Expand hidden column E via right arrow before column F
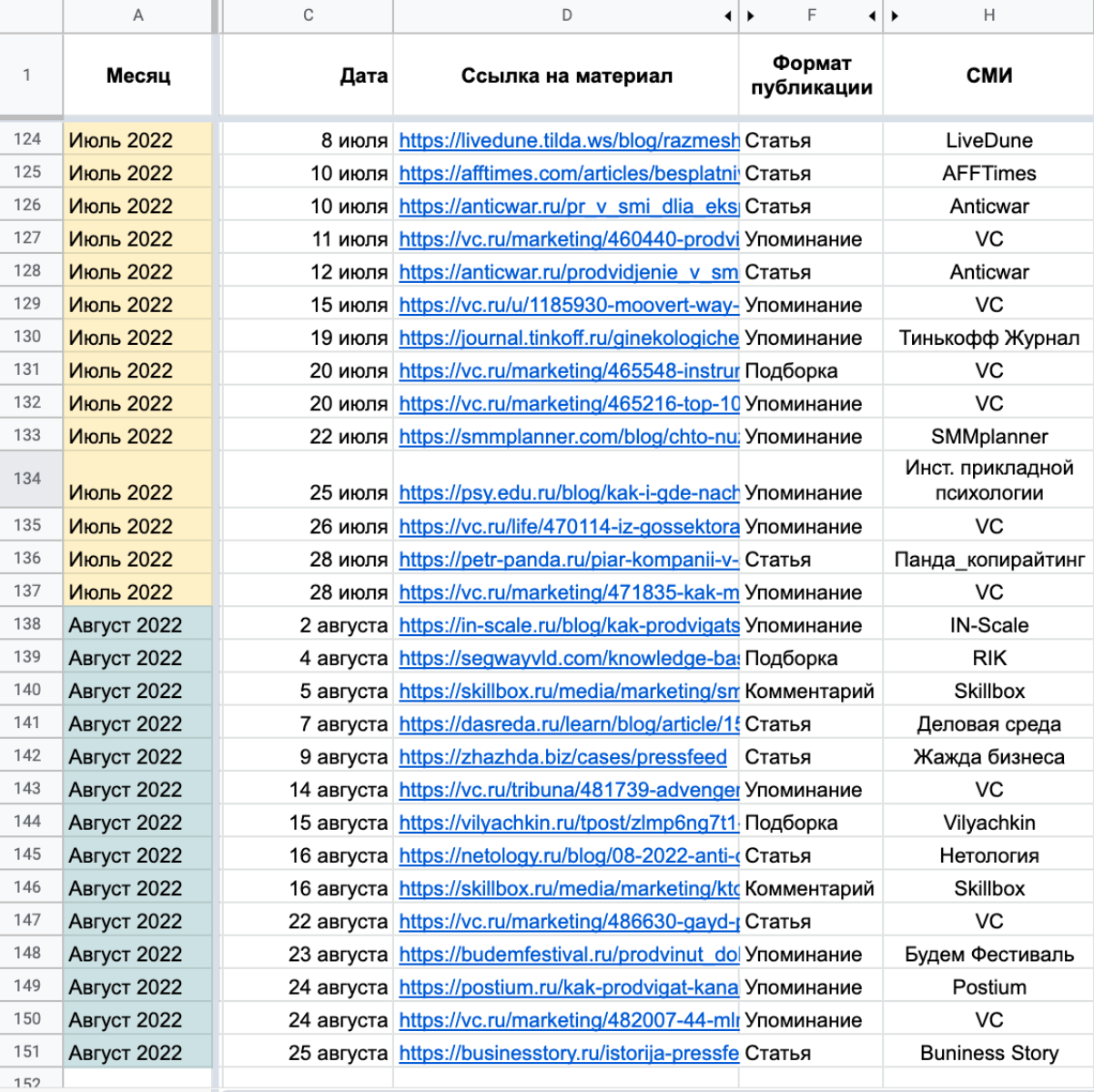 tap(751, 15)
